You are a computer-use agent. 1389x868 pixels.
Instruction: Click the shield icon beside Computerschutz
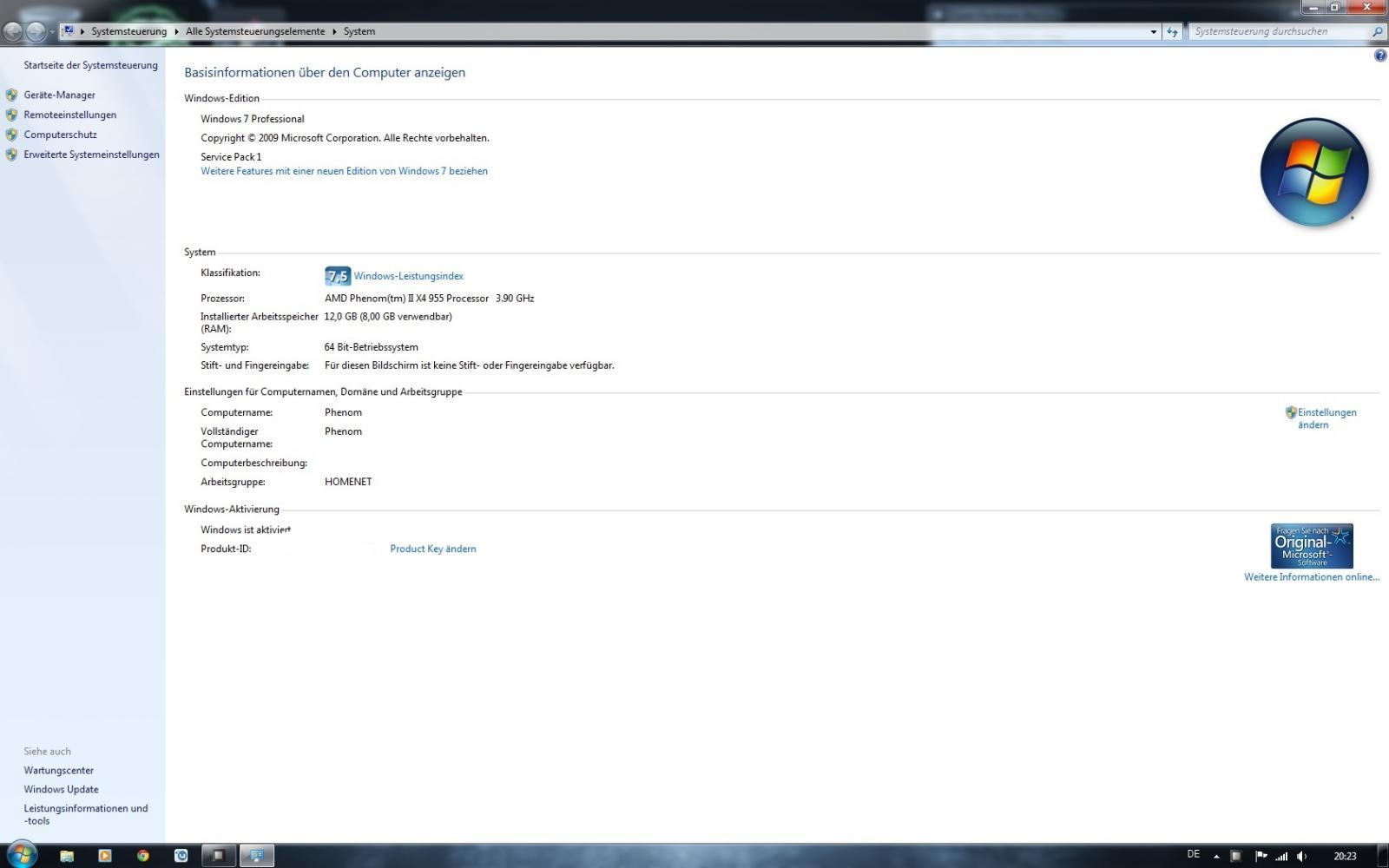tap(11, 135)
